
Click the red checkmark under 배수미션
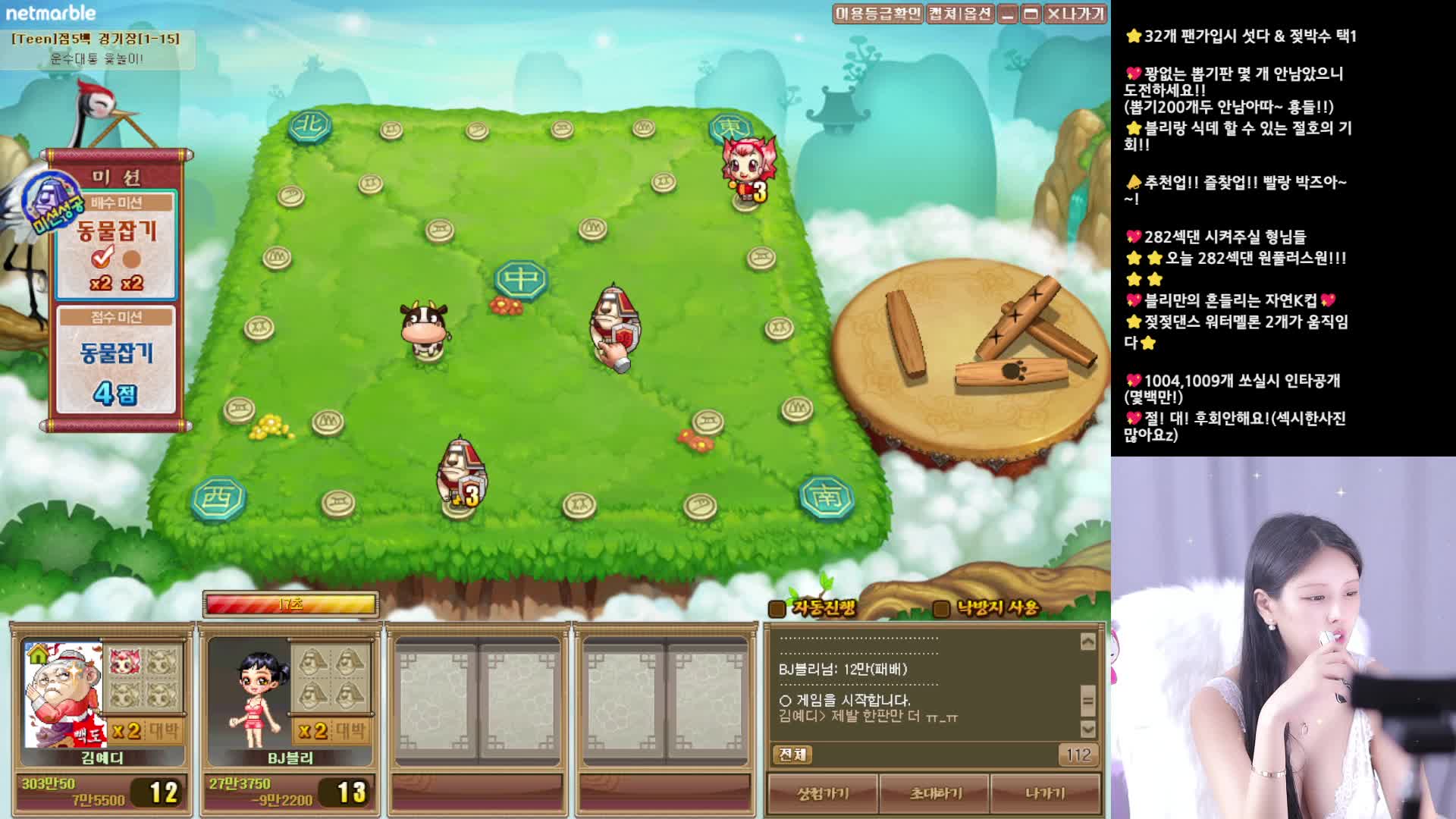102,258
